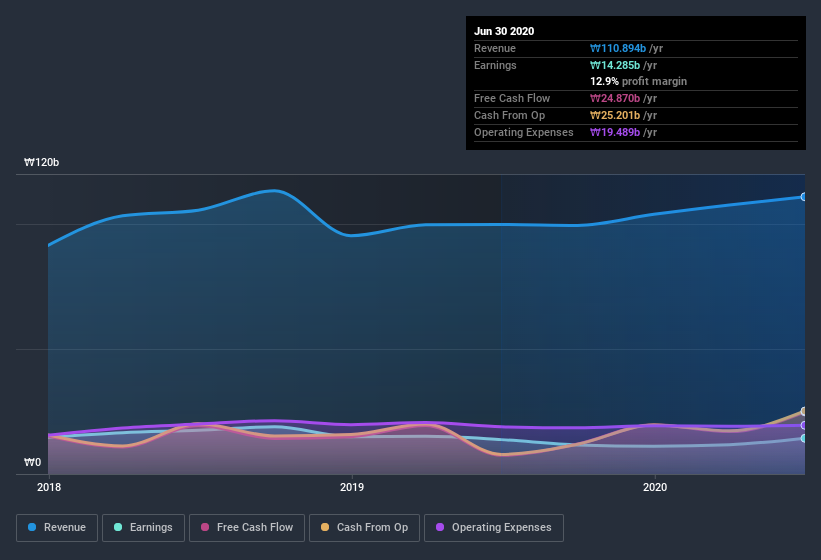Toggle the Operating Expenses legend button
The width and height of the screenshot is (821, 560).
pyautogui.click(x=494, y=528)
